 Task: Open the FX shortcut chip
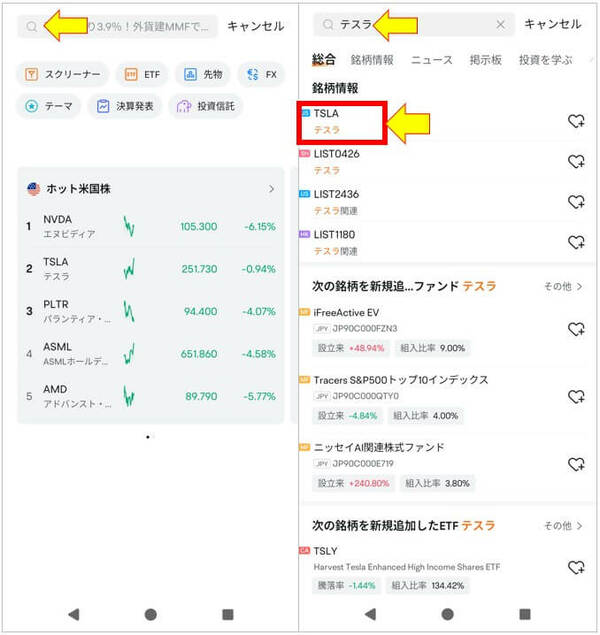coord(262,75)
